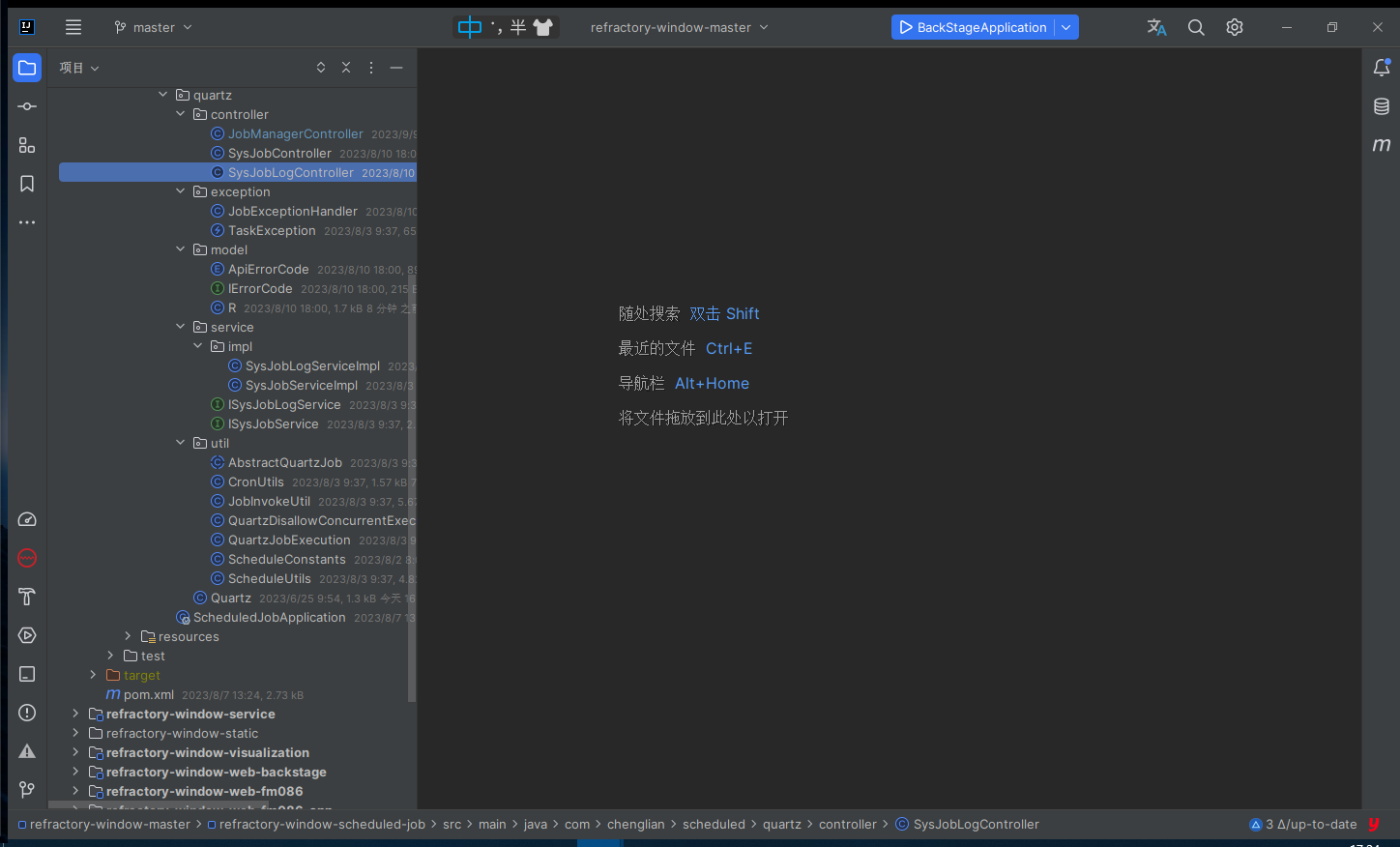
Task: Collapse the model folder
Action: (x=180, y=249)
